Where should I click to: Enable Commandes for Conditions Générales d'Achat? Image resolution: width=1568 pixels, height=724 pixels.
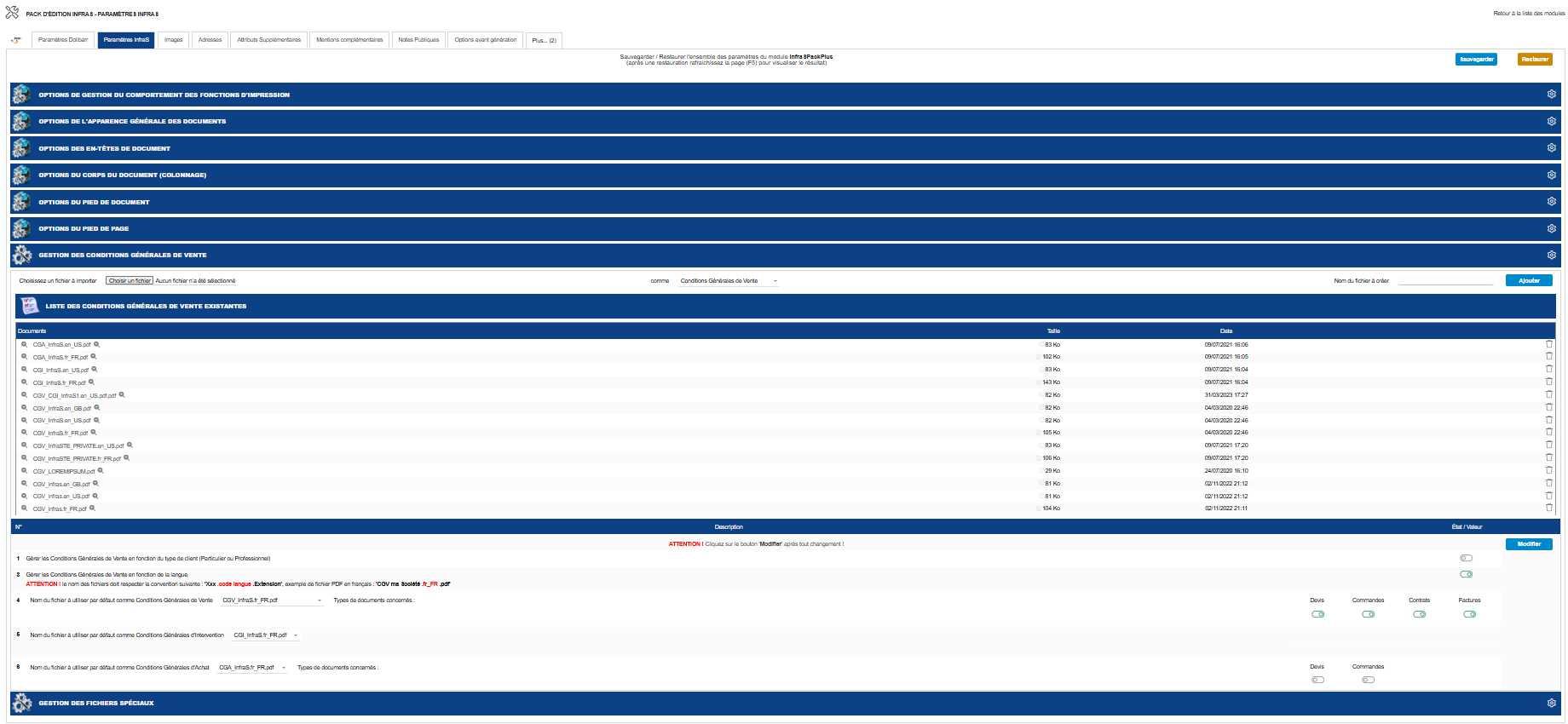click(x=1368, y=680)
